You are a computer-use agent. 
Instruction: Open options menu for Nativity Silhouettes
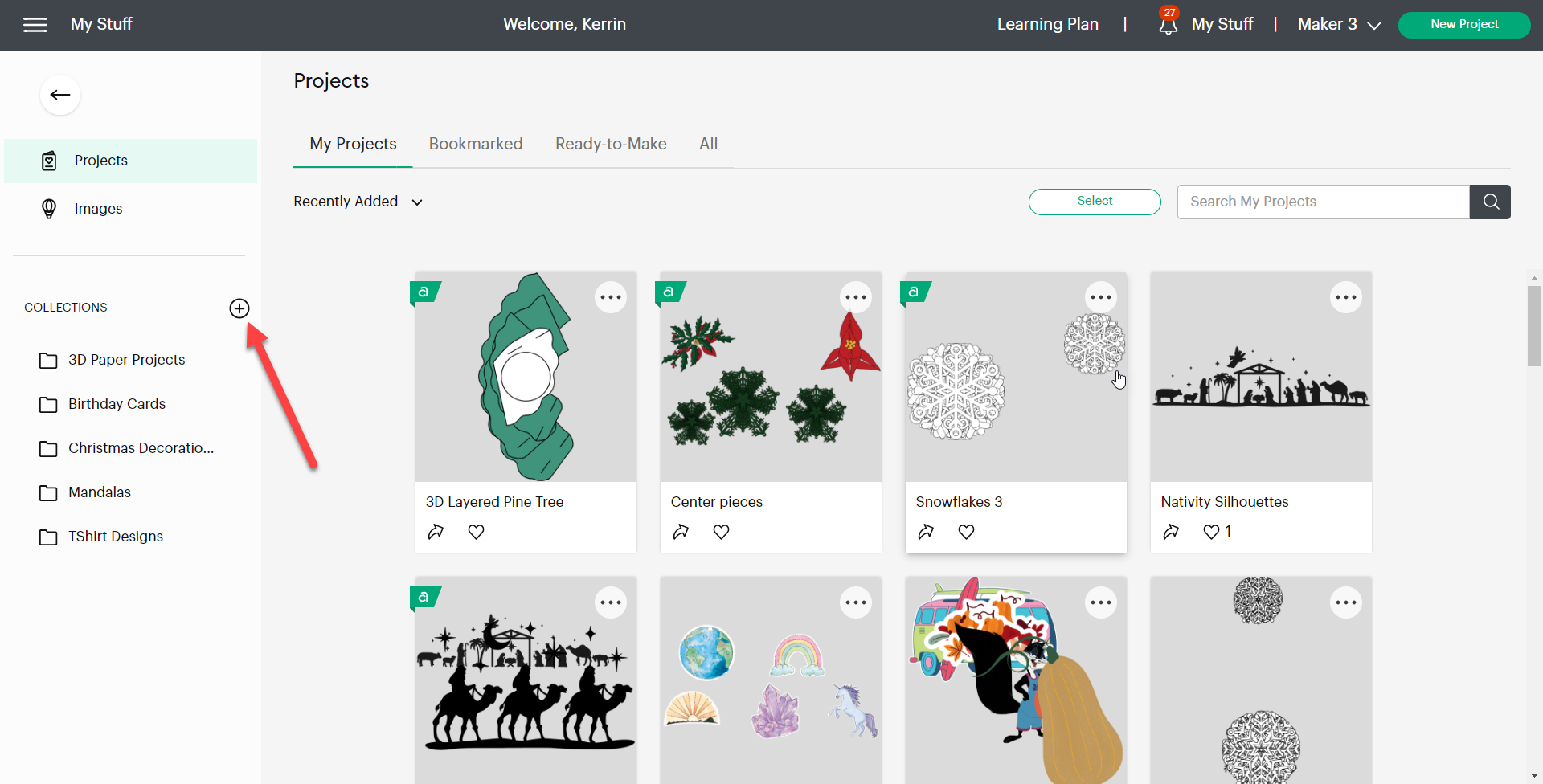click(x=1346, y=297)
